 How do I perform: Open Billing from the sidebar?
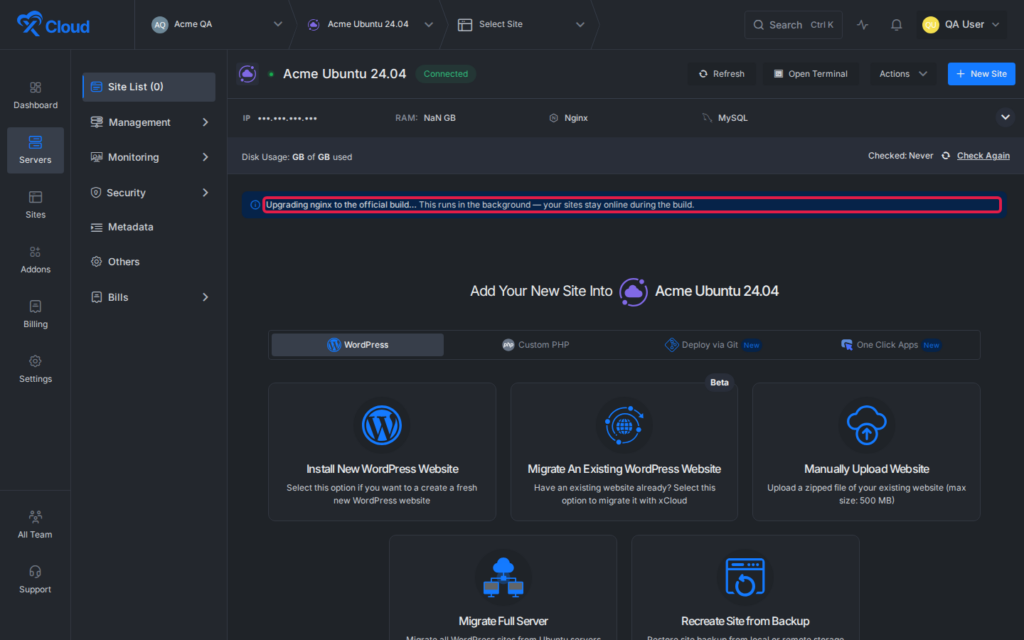tap(35, 314)
